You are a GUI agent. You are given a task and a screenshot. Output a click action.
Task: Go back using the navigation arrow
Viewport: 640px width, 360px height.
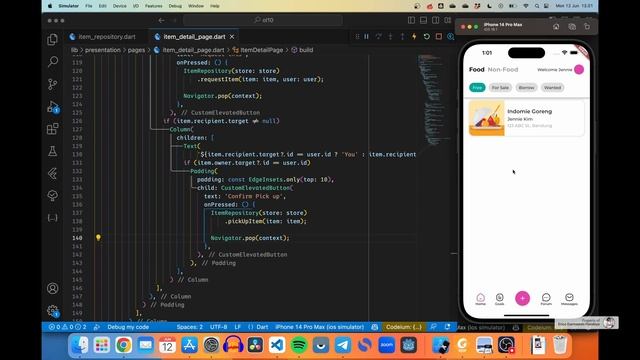click(x=162, y=20)
